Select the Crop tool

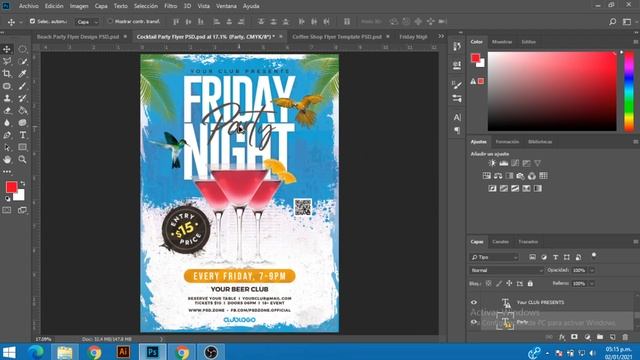[7, 74]
